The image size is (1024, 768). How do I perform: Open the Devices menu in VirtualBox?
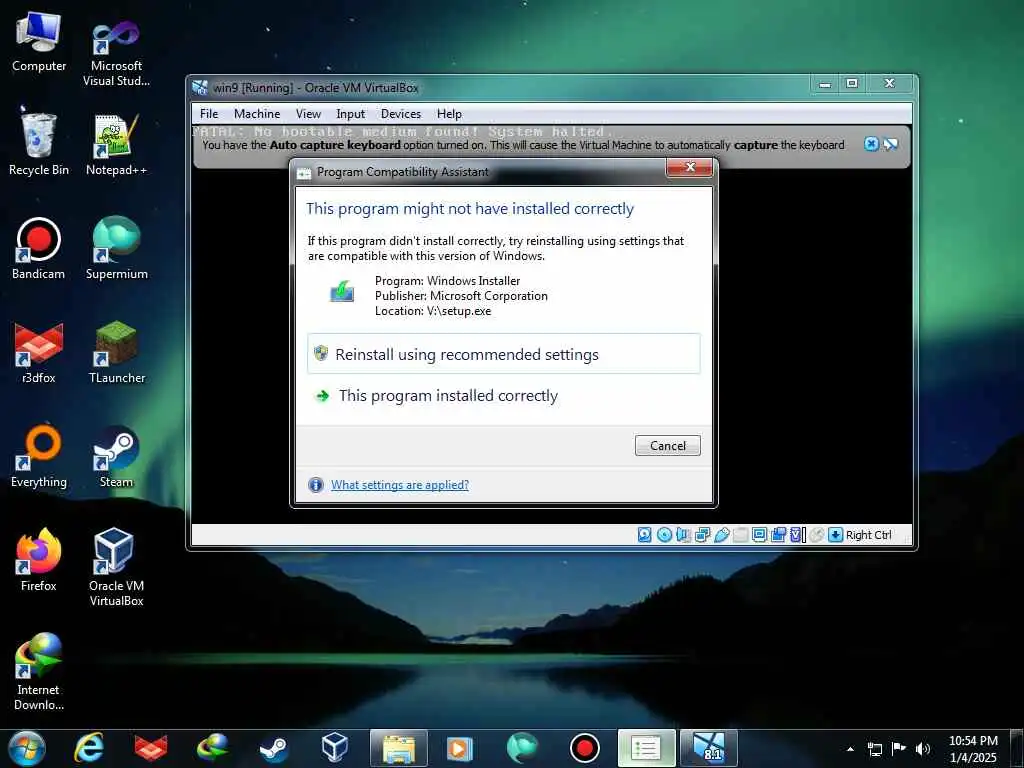401,114
